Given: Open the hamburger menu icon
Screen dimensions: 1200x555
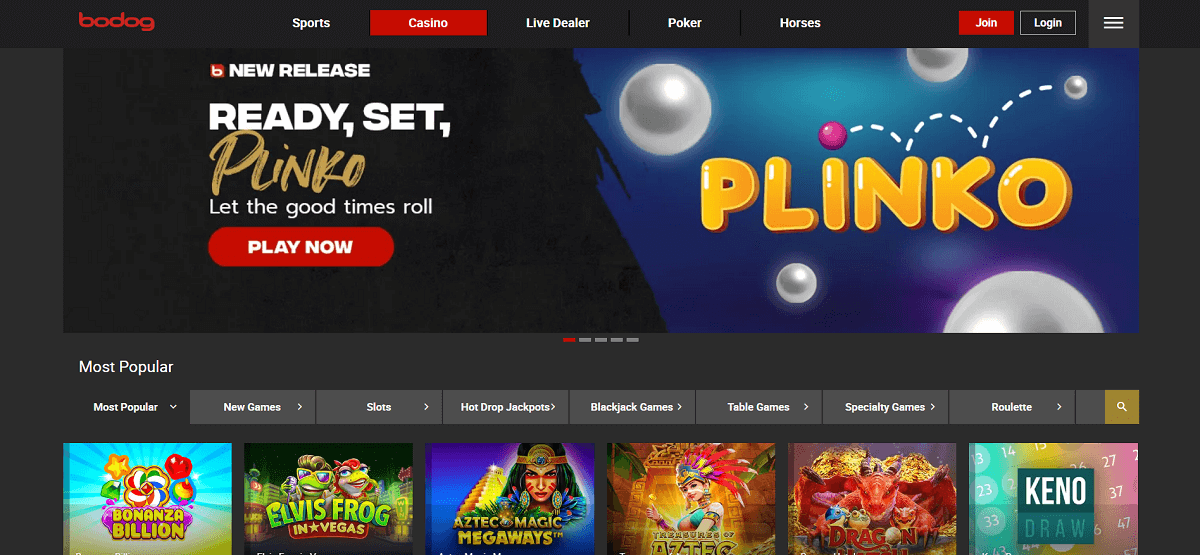Looking at the screenshot, I should [x=1114, y=23].
